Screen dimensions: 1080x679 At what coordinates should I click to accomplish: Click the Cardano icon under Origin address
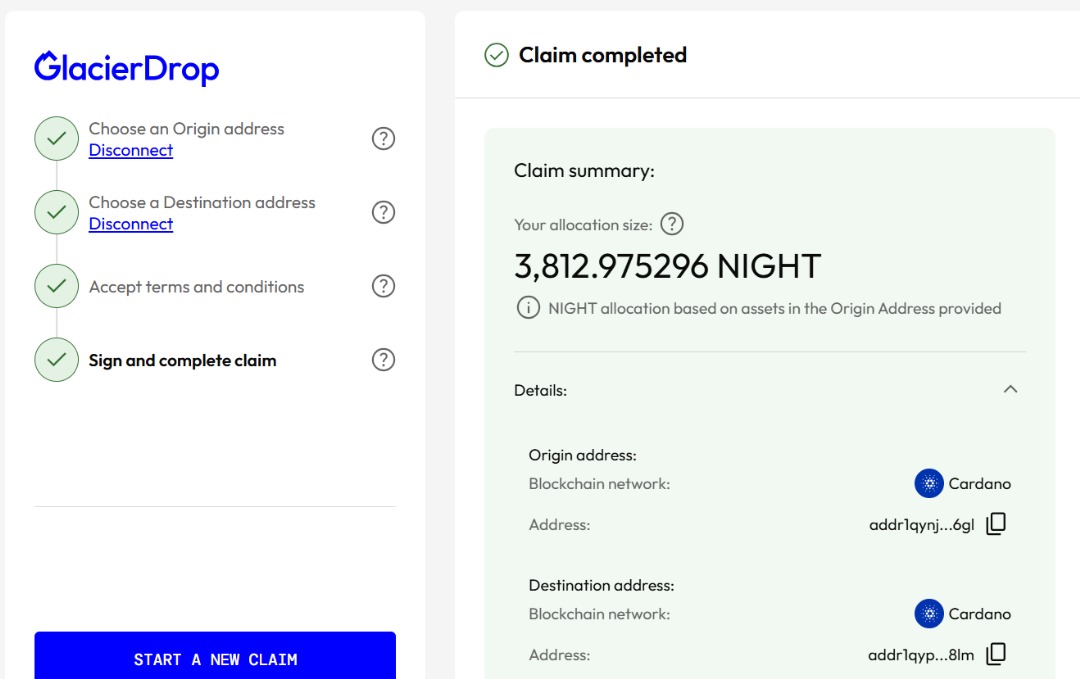pyautogui.click(x=928, y=483)
